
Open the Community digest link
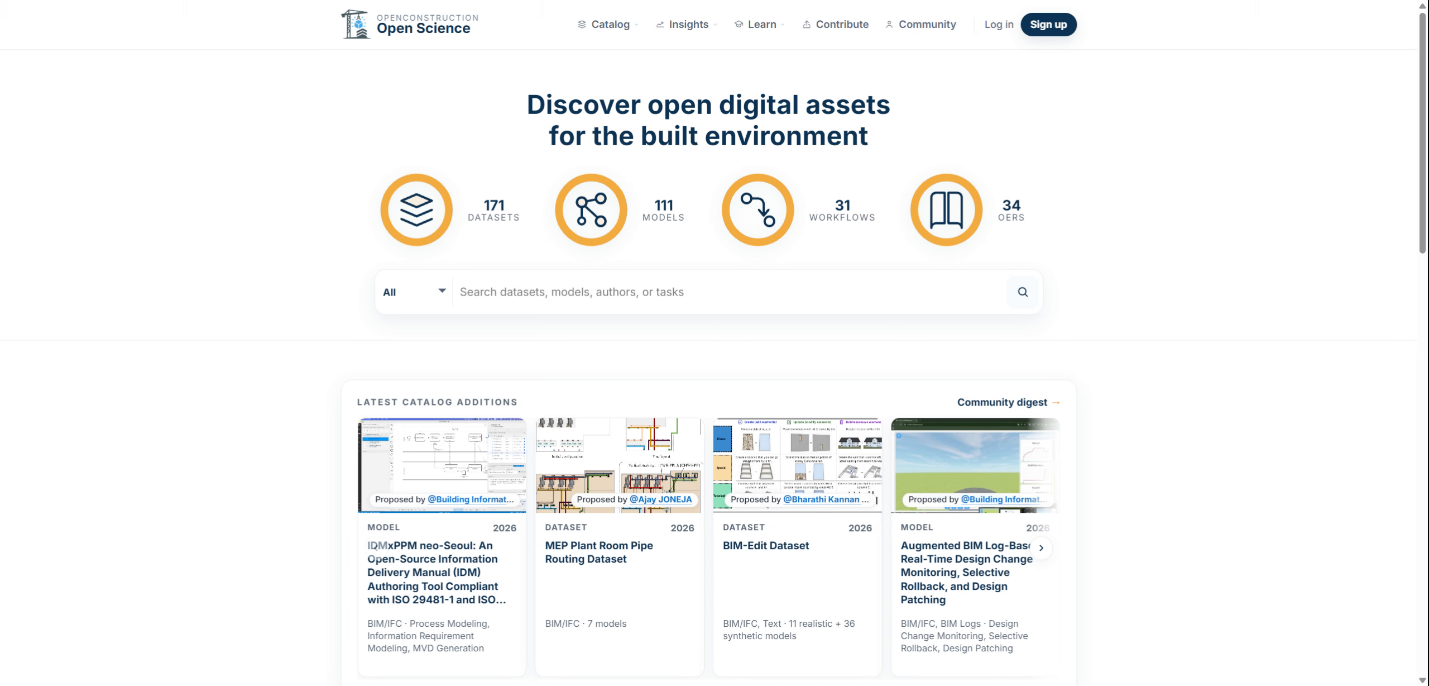[x=1008, y=402]
